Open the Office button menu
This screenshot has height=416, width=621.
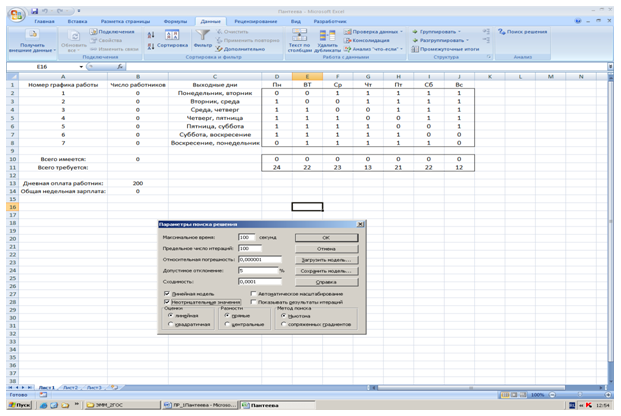point(17,15)
